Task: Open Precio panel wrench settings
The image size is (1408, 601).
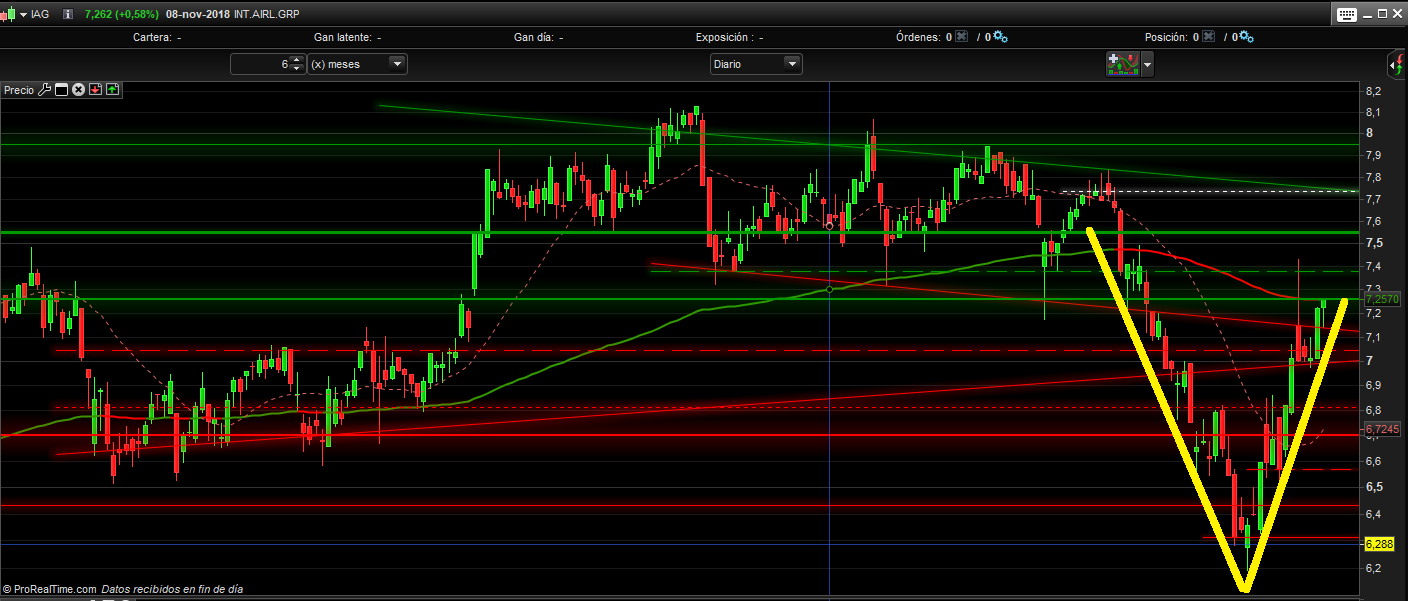Action: click(44, 90)
